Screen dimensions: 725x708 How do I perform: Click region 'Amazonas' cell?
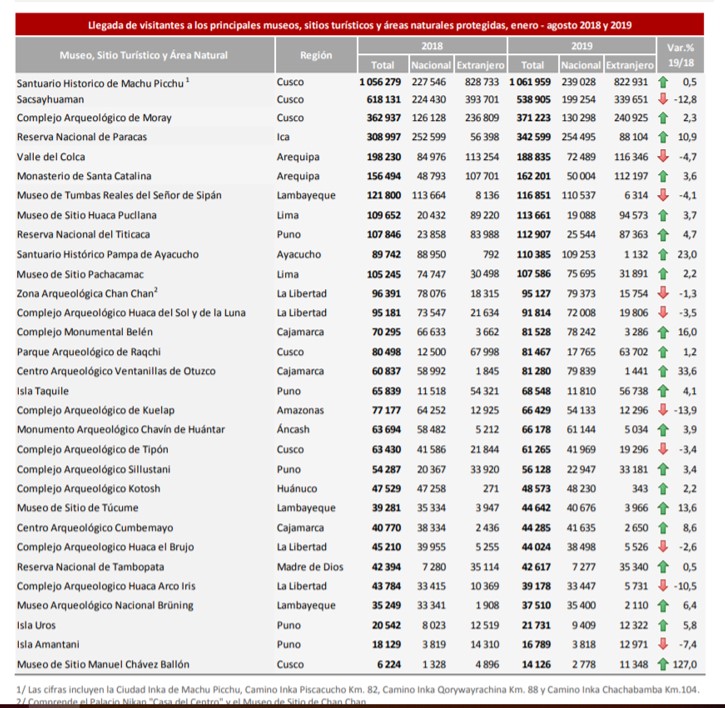tap(300, 410)
